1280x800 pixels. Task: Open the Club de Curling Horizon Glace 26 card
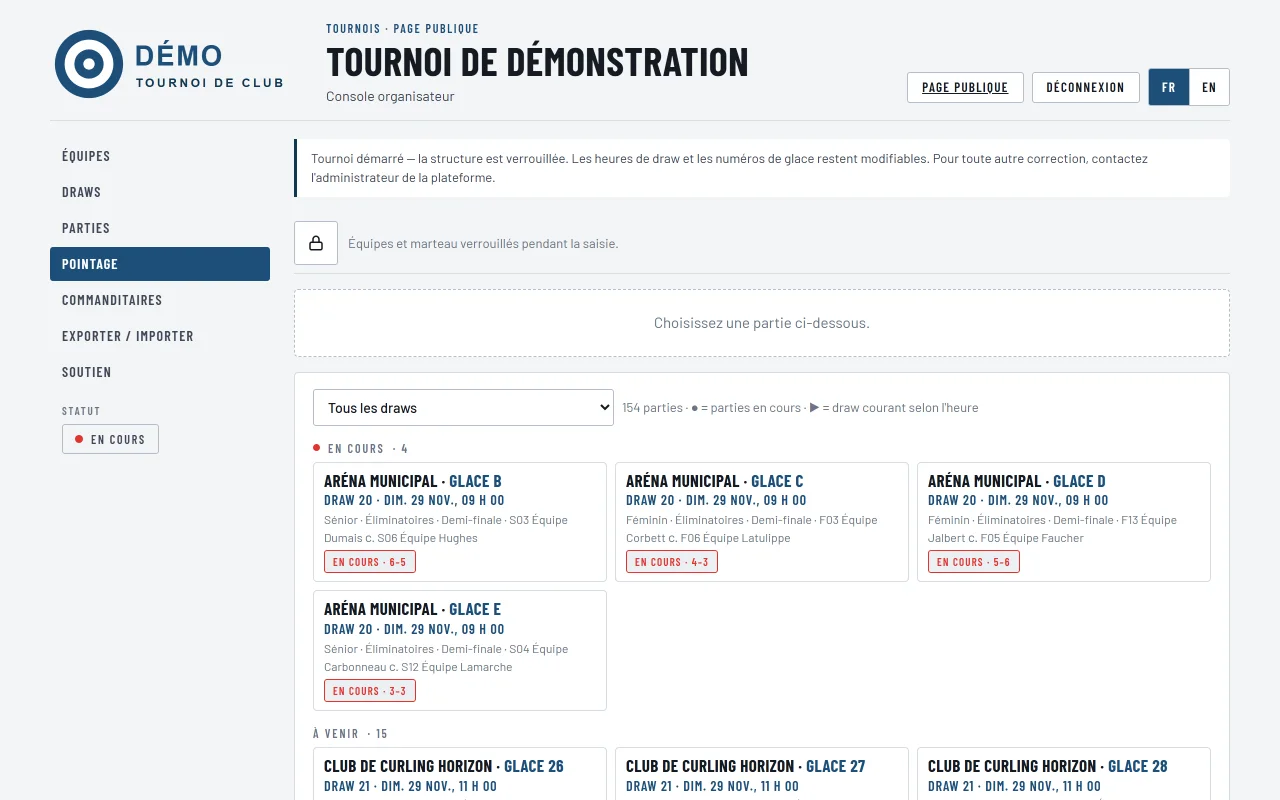click(460, 774)
